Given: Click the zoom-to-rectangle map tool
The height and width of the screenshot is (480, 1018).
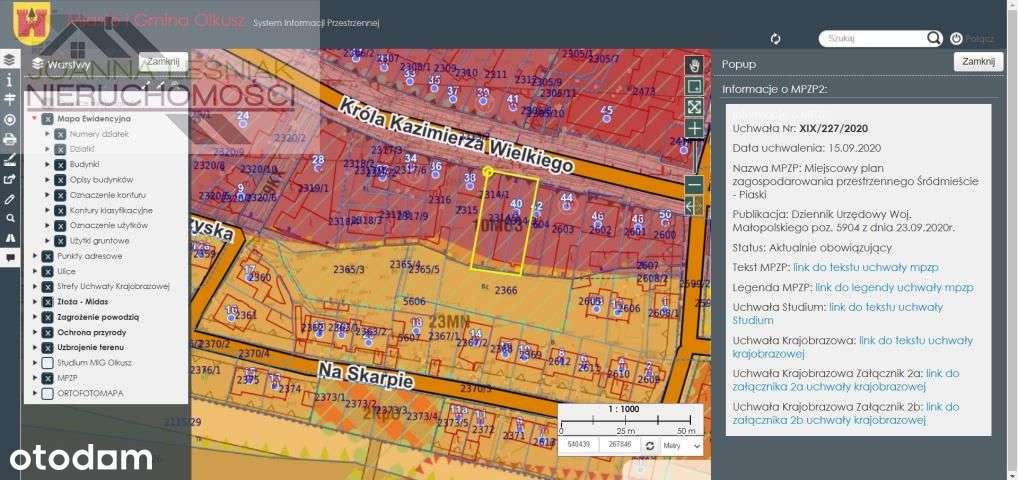Looking at the screenshot, I should point(695,86).
